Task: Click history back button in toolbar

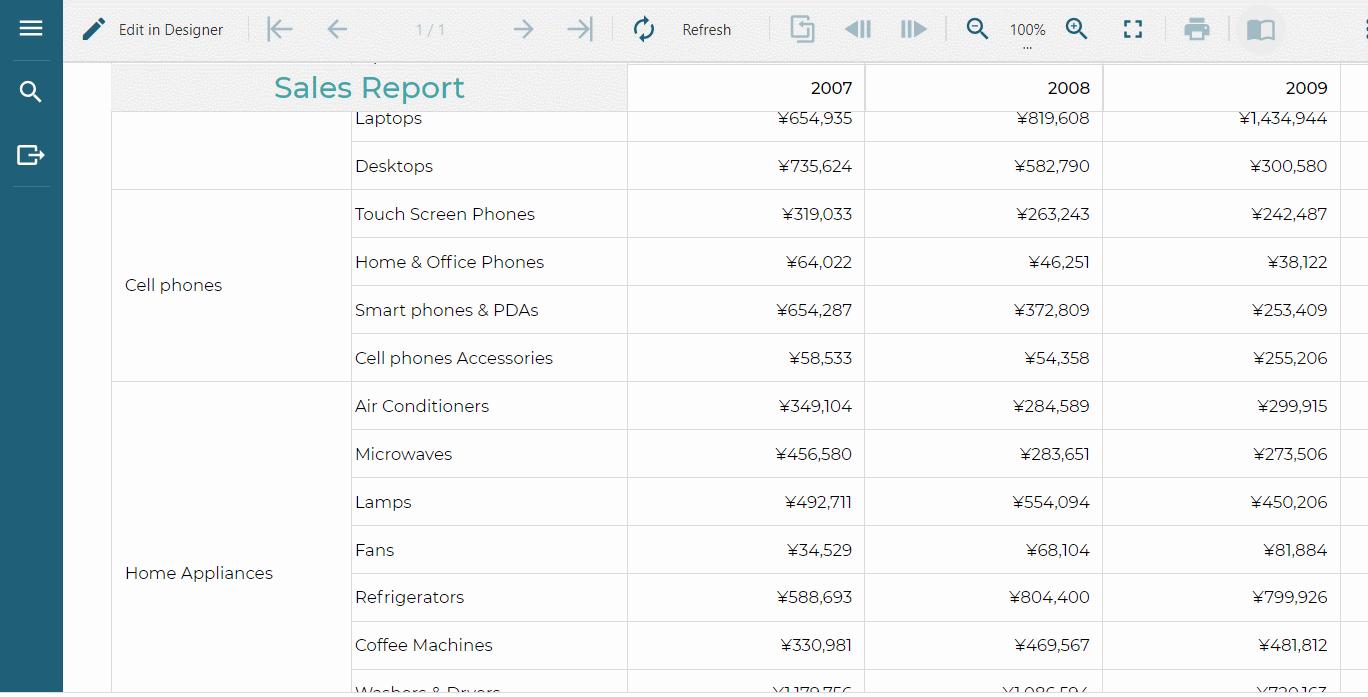Action: point(858,29)
